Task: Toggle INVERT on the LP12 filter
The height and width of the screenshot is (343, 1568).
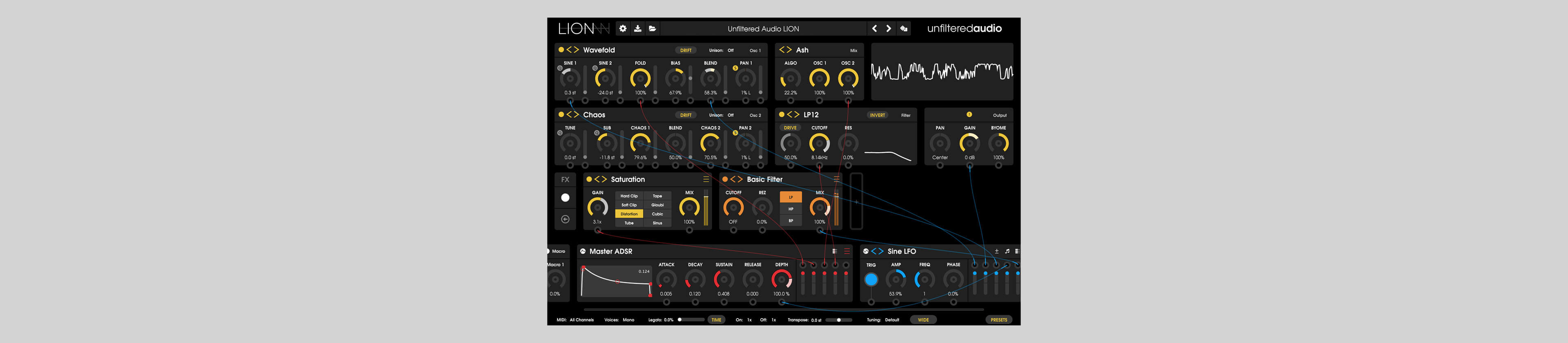Action: (x=877, y=115)
